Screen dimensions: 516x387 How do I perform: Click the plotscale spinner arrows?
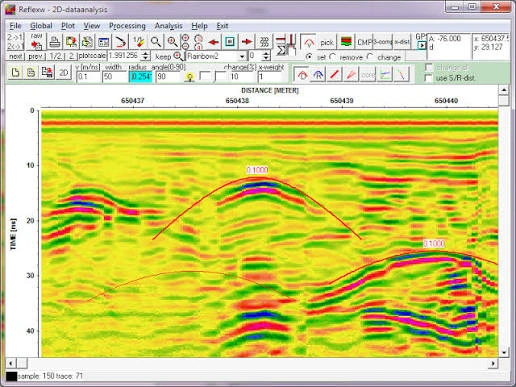[x=145, y=56]
